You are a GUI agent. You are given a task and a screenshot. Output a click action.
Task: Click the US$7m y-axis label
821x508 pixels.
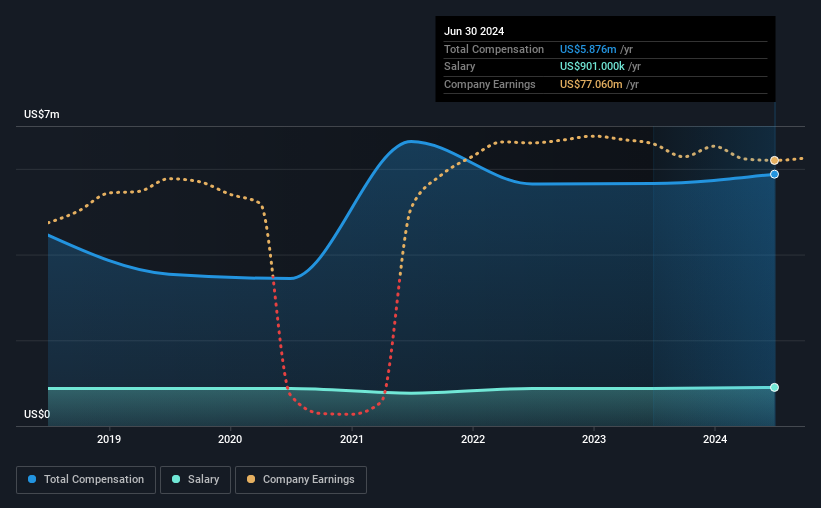[42, 114]
